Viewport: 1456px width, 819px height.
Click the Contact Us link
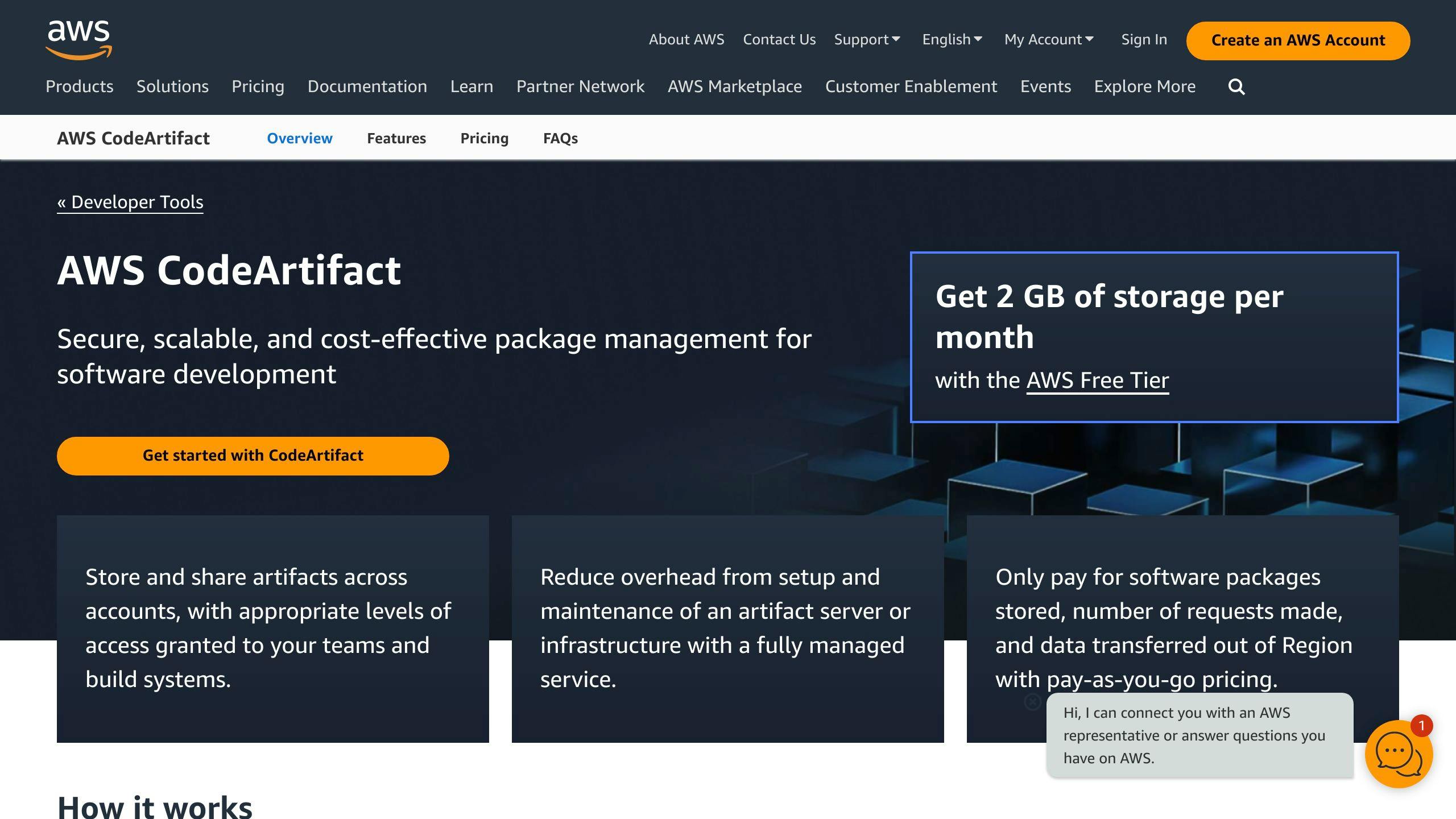[779, 40]
